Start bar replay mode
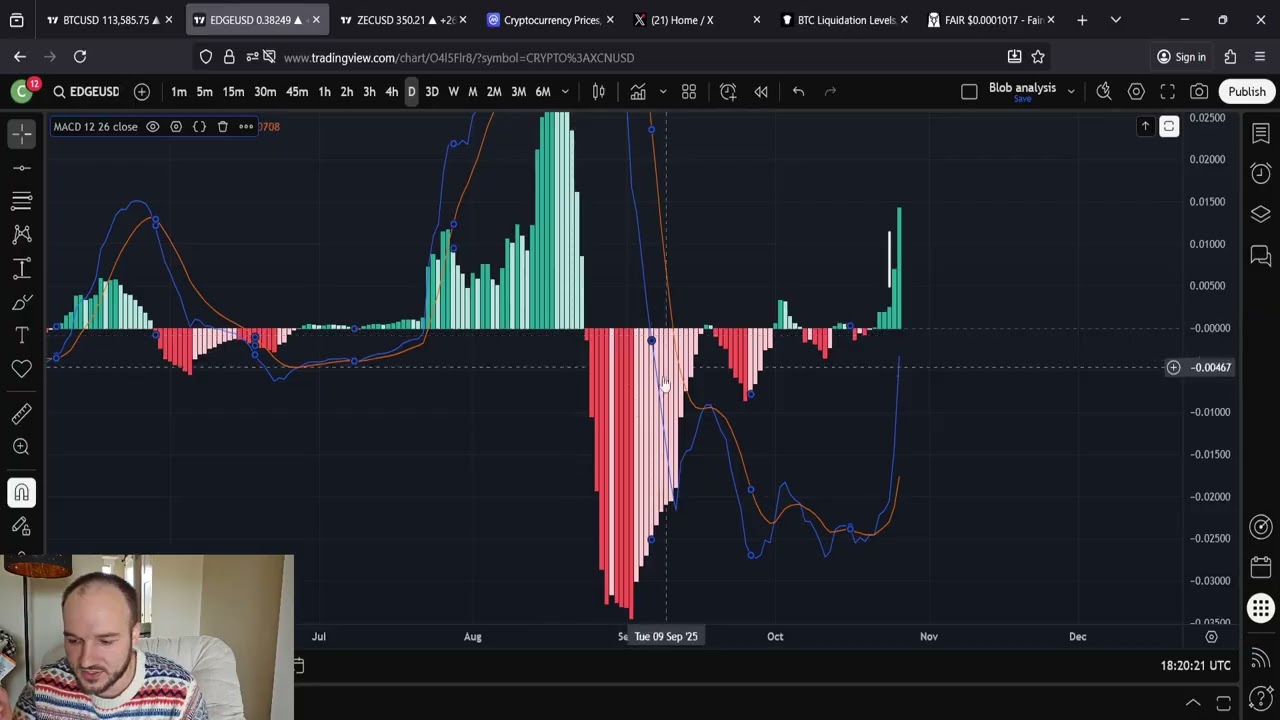 (761, 92)
